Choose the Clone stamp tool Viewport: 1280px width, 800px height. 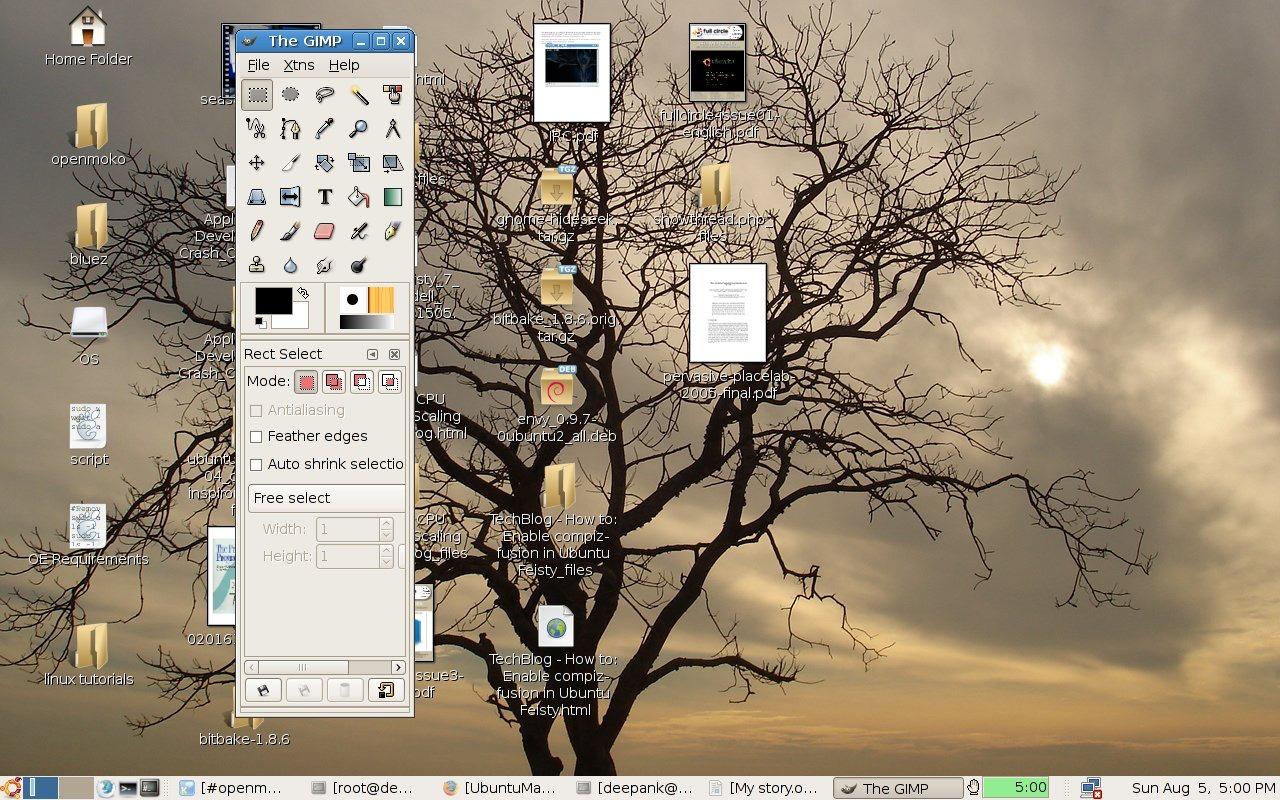pyautogui.click(x=258, y=265)
